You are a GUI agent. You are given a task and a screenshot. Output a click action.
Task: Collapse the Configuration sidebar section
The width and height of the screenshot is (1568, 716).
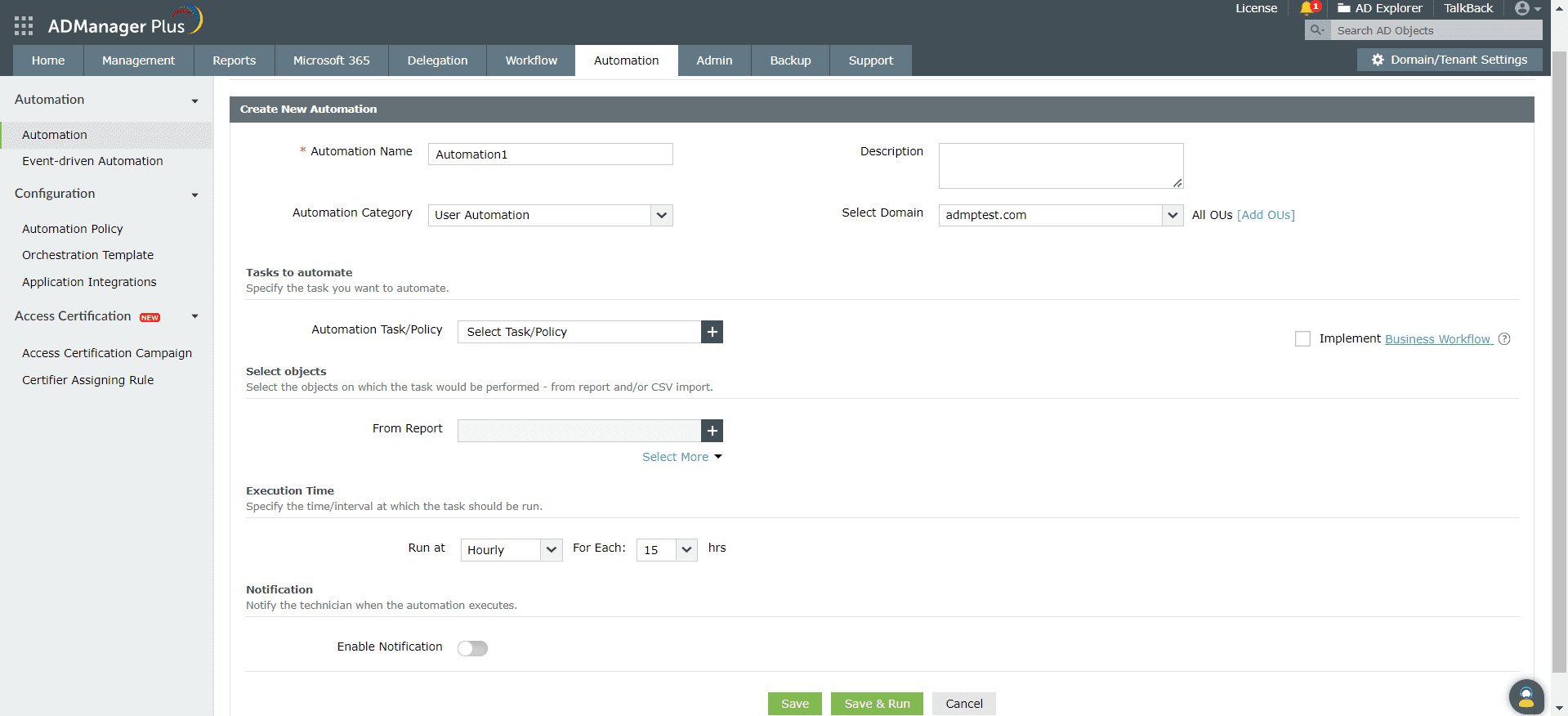(194, 195)
